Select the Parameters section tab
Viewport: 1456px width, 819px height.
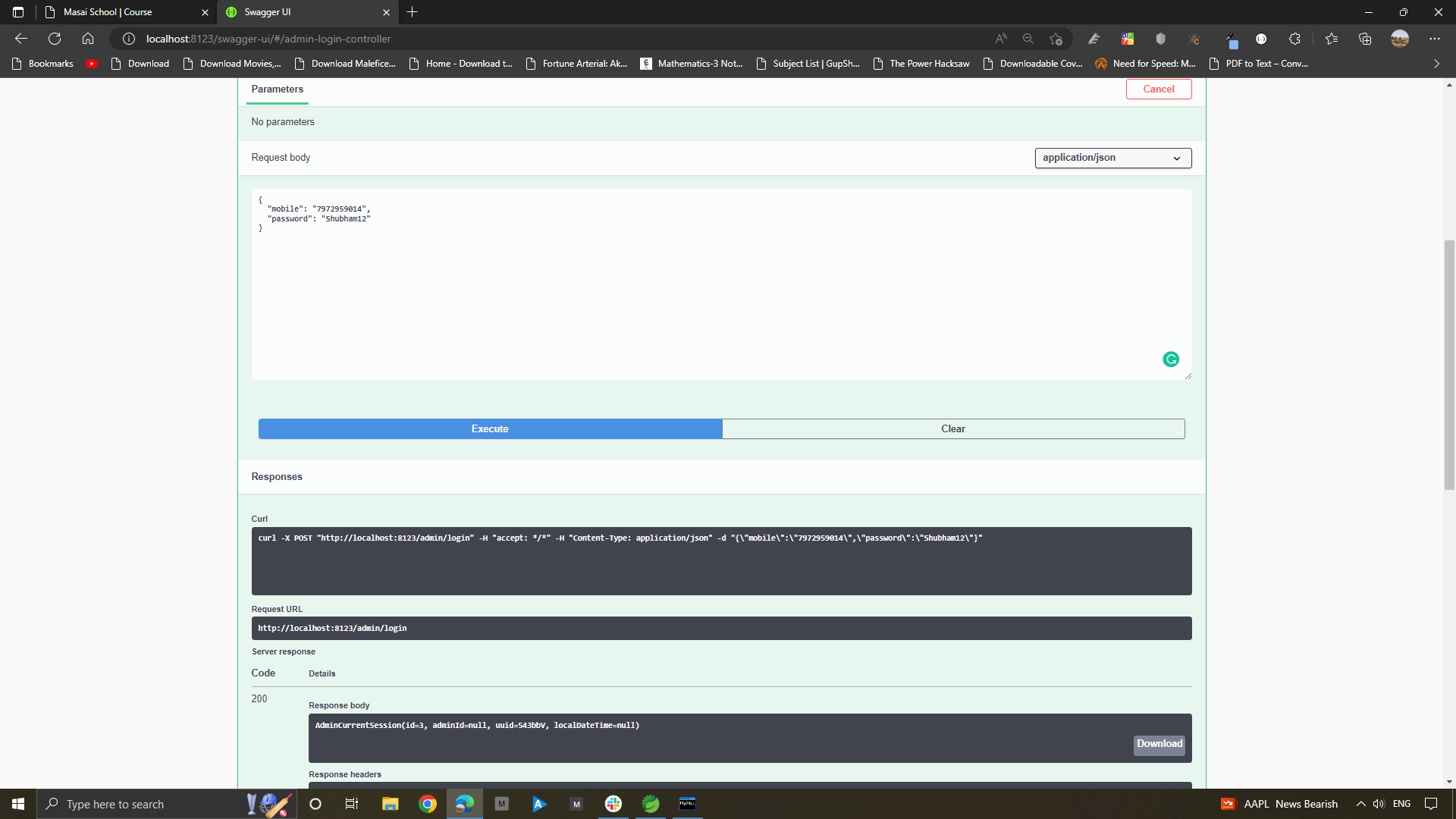point(276,89)
